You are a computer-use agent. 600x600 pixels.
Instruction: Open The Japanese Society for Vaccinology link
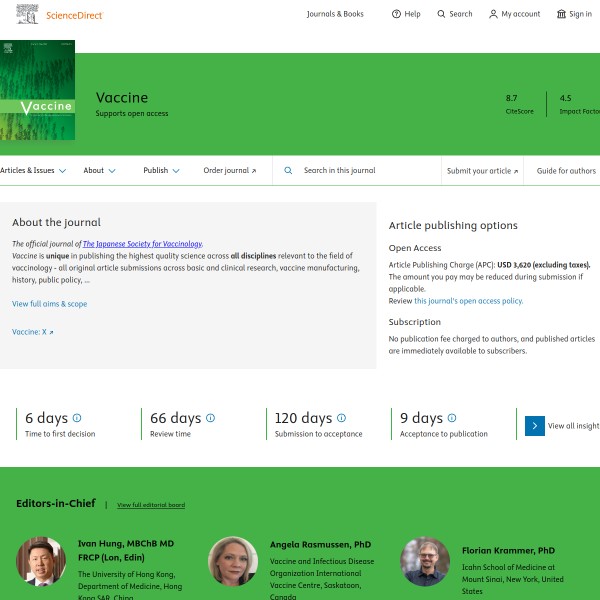pyautogui.click(x=142, y=244)
